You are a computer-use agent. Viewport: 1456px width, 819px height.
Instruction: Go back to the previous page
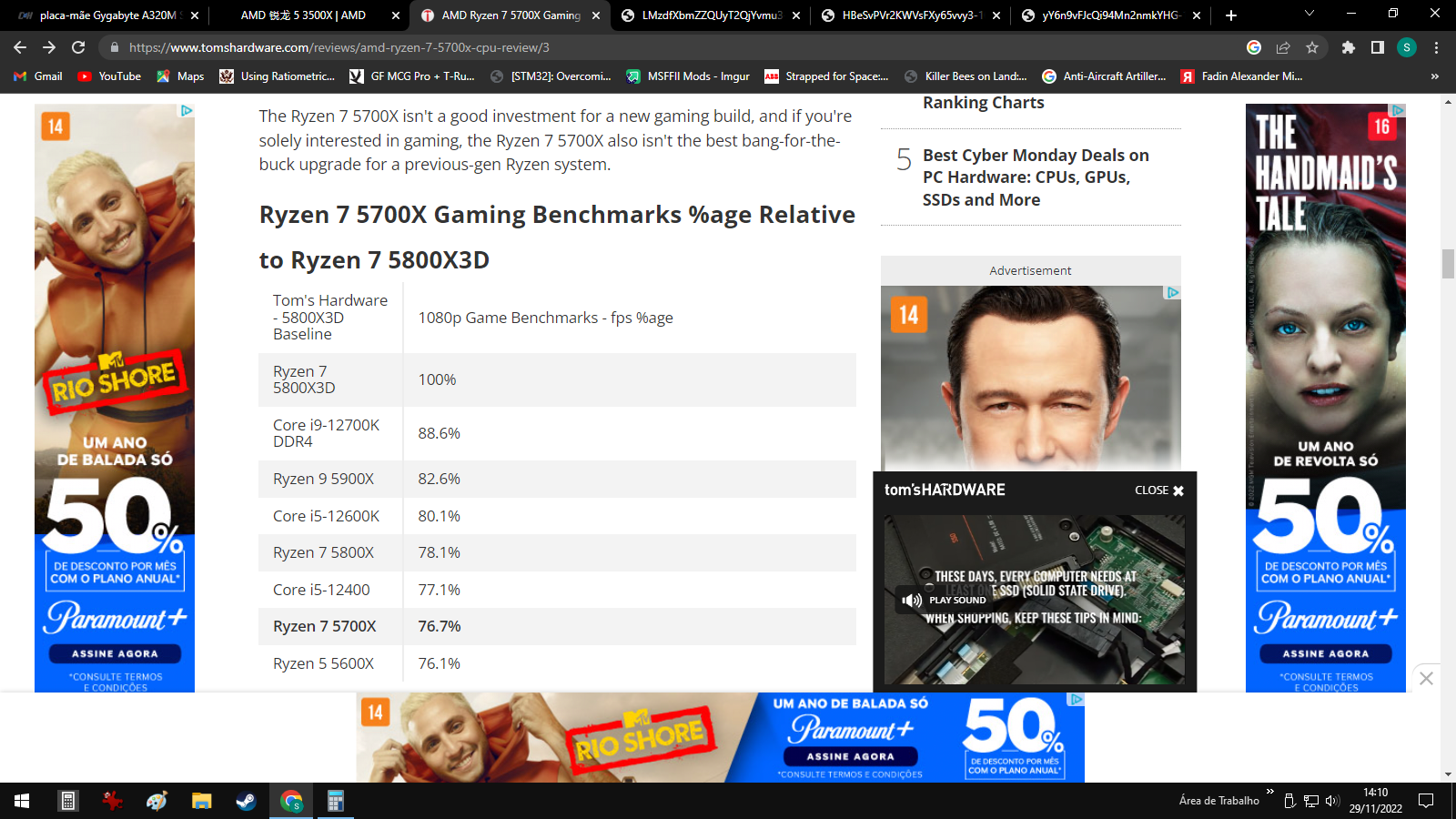20,47
